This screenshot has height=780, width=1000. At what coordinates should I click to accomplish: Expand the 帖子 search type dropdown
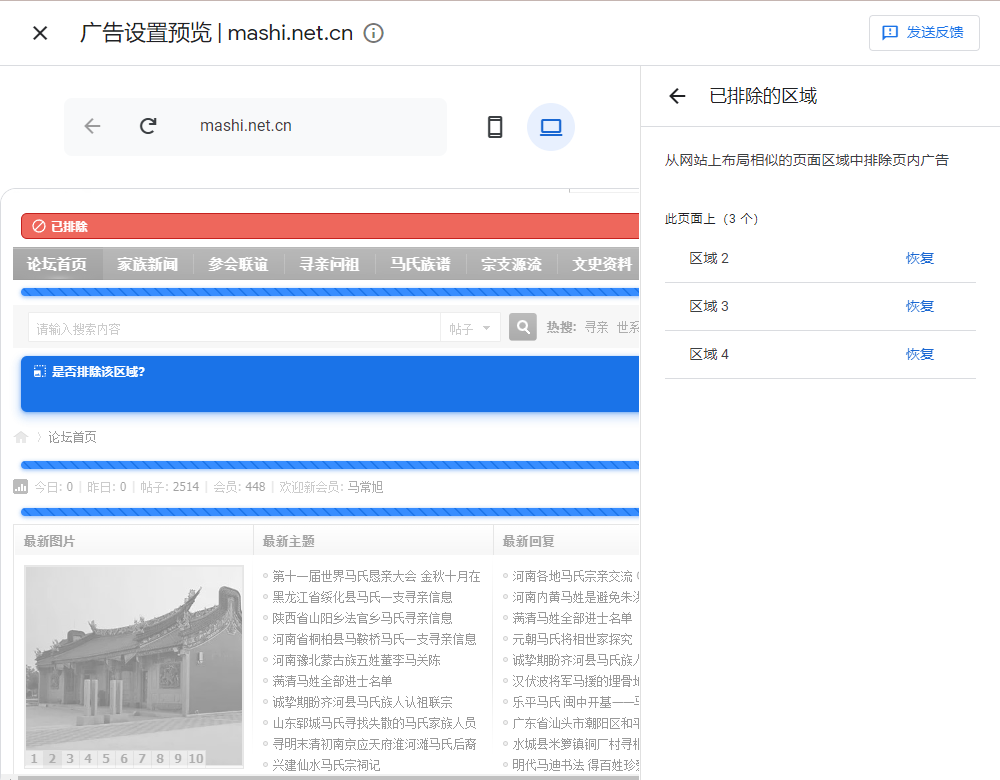pyautogui.click(x=470, y=328)
